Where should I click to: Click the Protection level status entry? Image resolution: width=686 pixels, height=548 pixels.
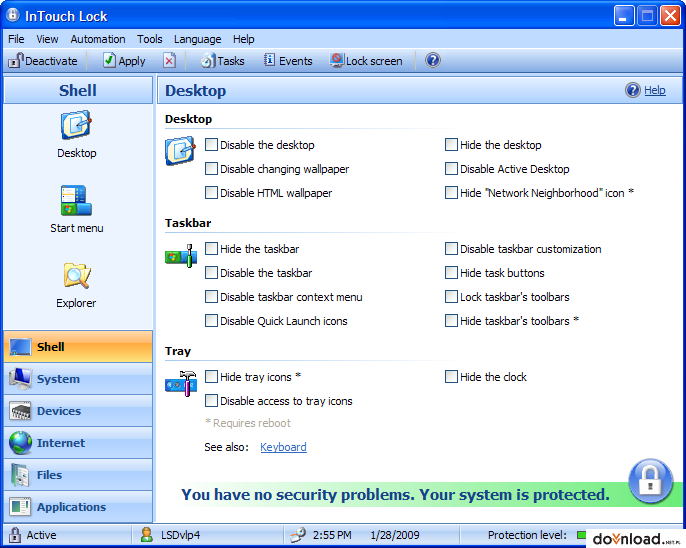(527, 535)
